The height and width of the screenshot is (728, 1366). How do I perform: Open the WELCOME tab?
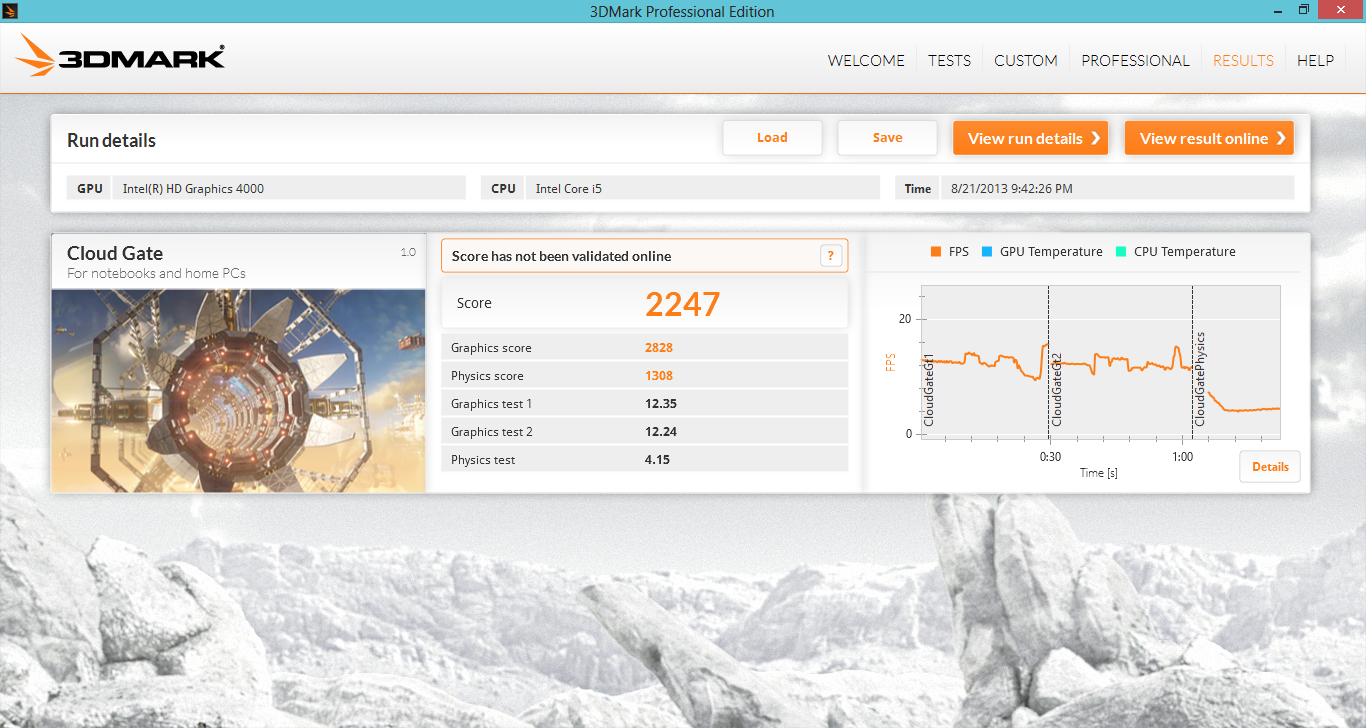click(866, 60)
